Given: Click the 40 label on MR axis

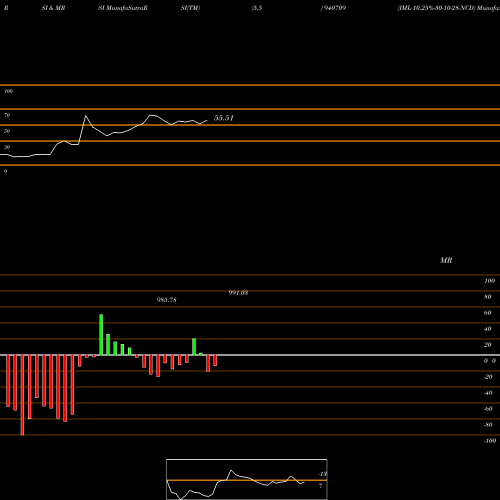Looking at the screenshot, I should tap(488, 329).
